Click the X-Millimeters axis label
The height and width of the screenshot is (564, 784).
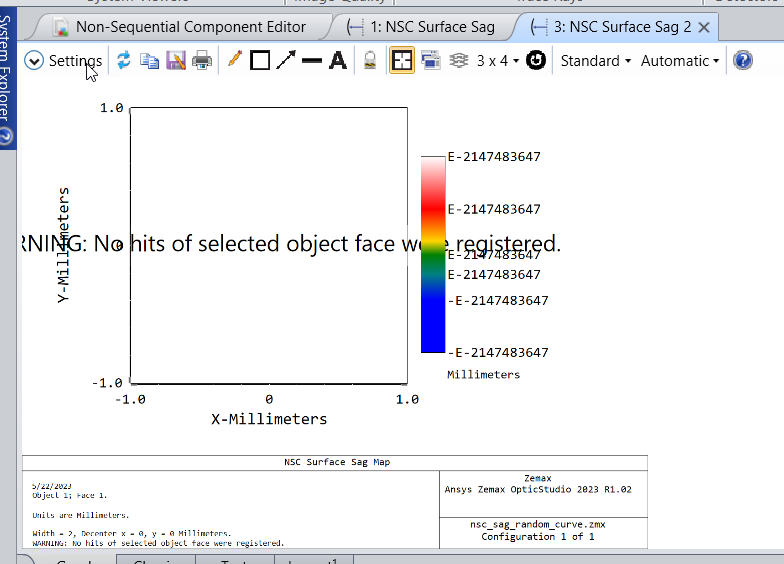[x=269, y=419]
